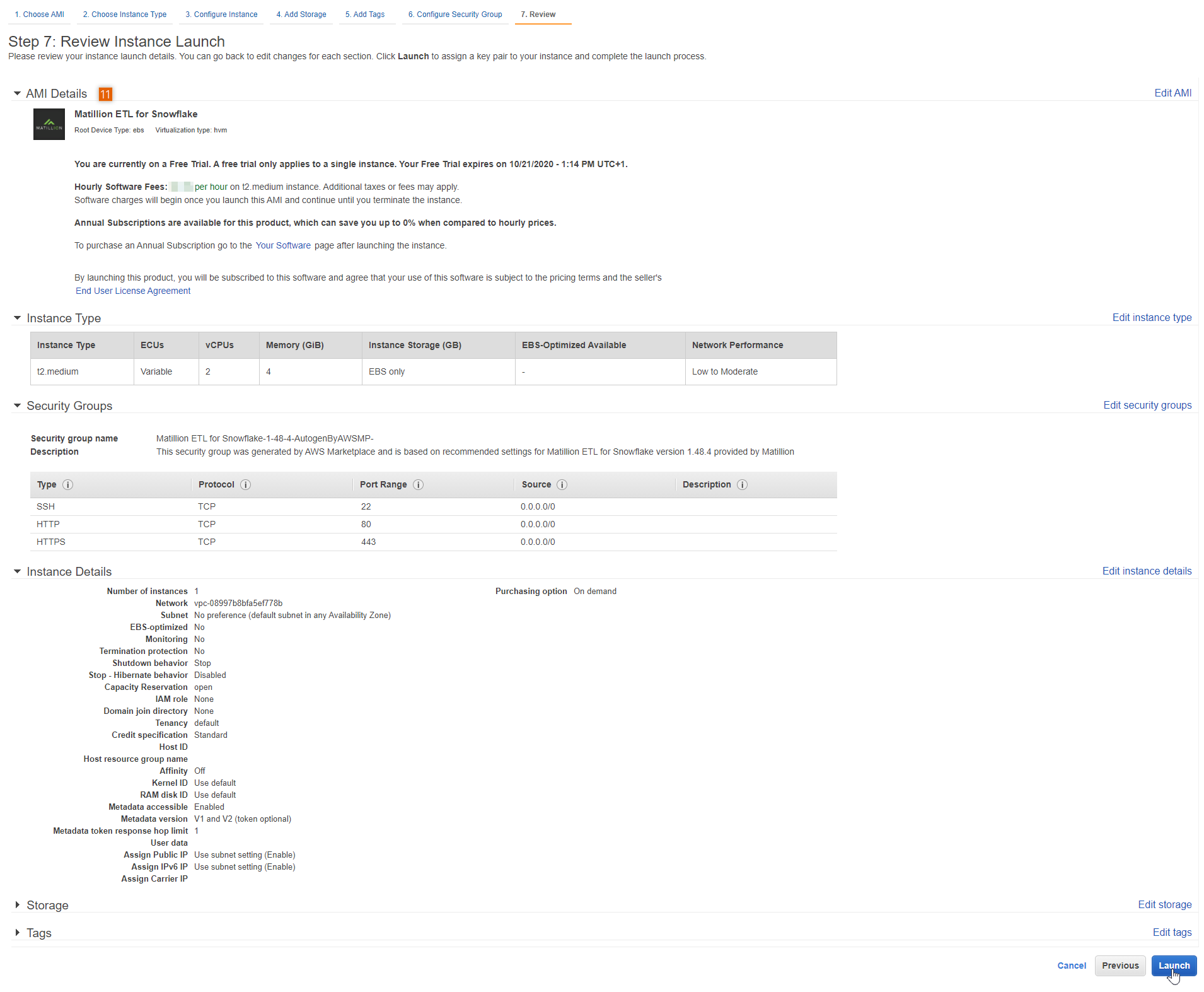This screenshot has height=992, width=1204.
Task: Open End User License Agreement link
Action: pos(133,291)
